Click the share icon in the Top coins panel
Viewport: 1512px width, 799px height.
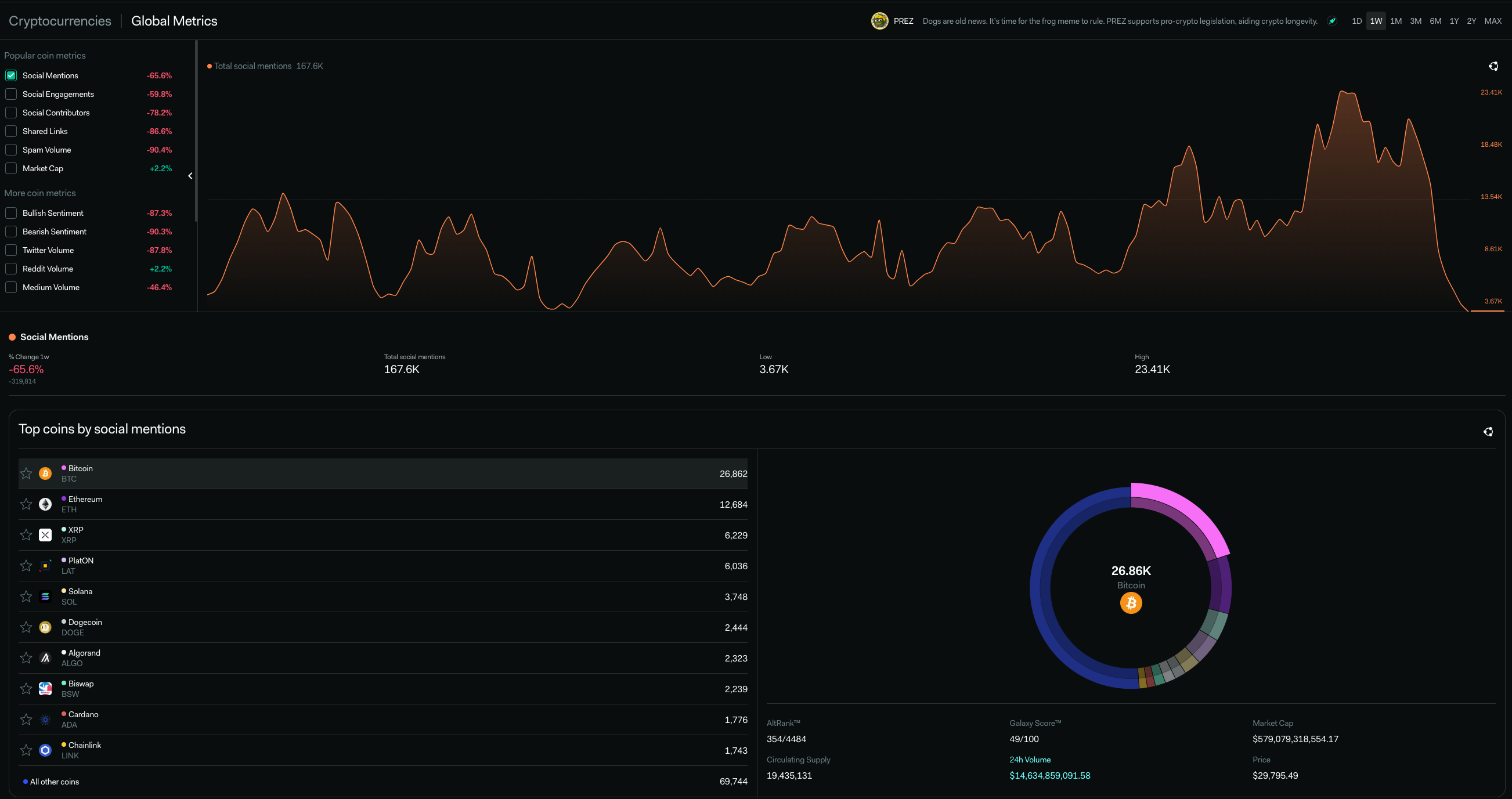tap(1488, 432)
